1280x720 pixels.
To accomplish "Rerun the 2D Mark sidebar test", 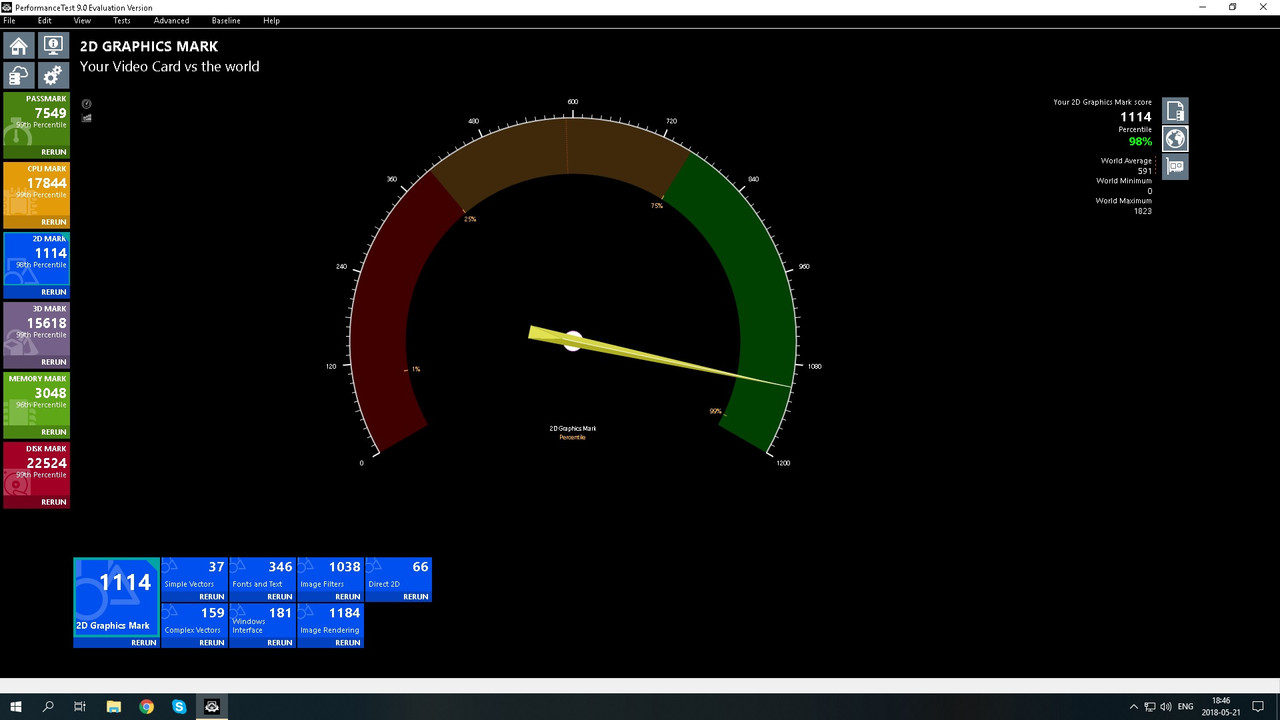I will tap(54, 292).
